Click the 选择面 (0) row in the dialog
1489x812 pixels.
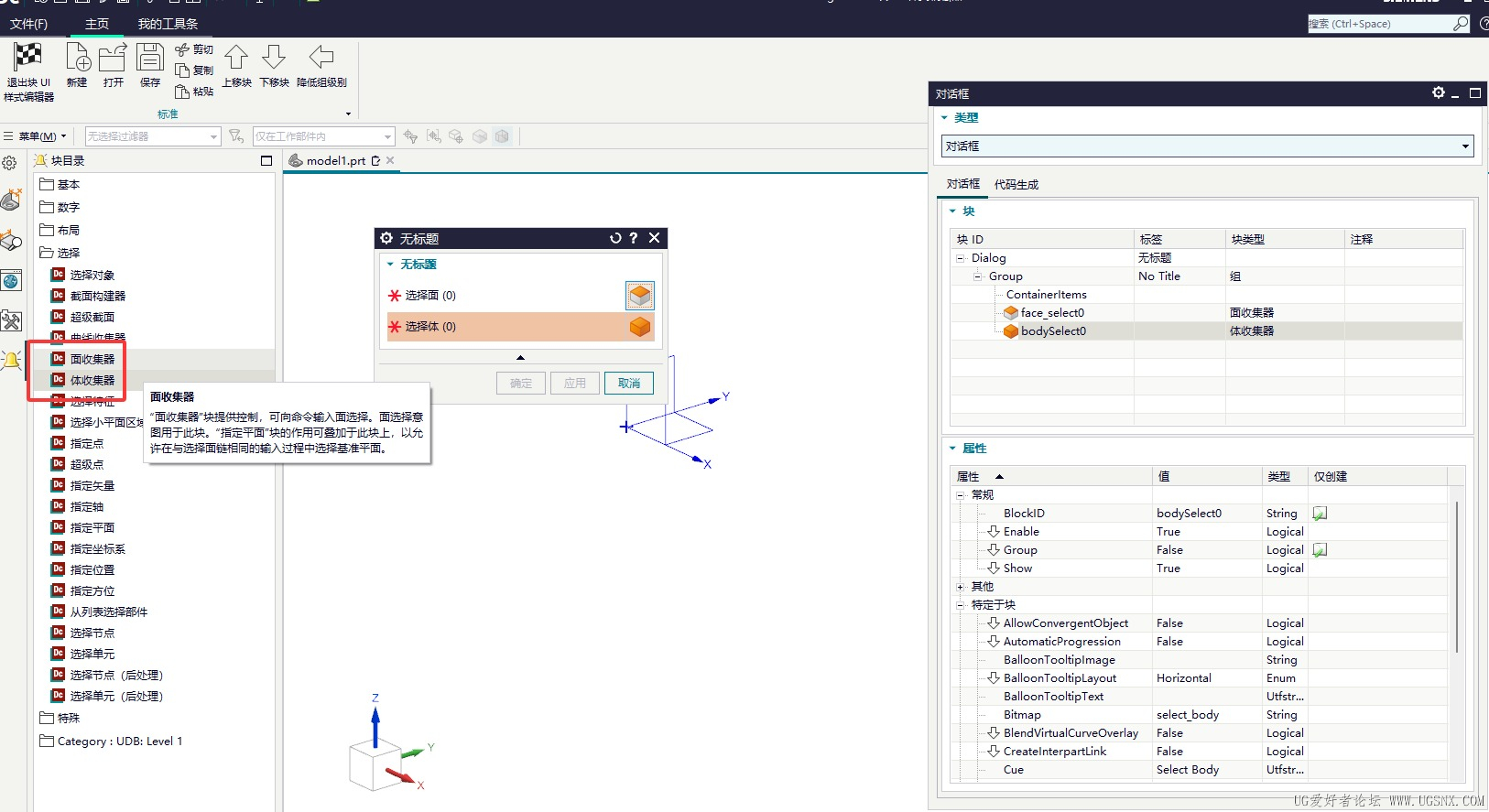coord(520,295)
